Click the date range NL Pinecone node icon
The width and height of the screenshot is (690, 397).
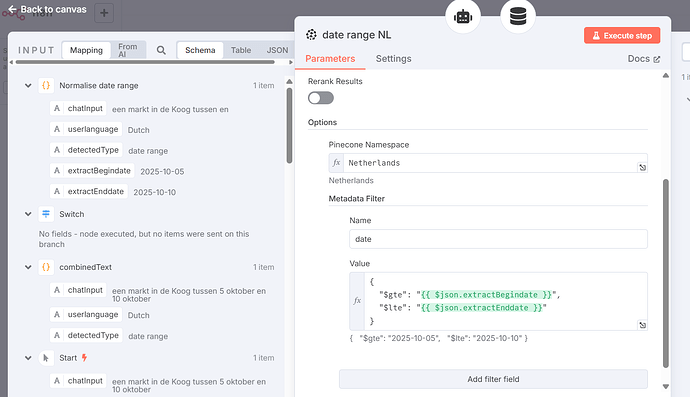(x=311, y=35)
